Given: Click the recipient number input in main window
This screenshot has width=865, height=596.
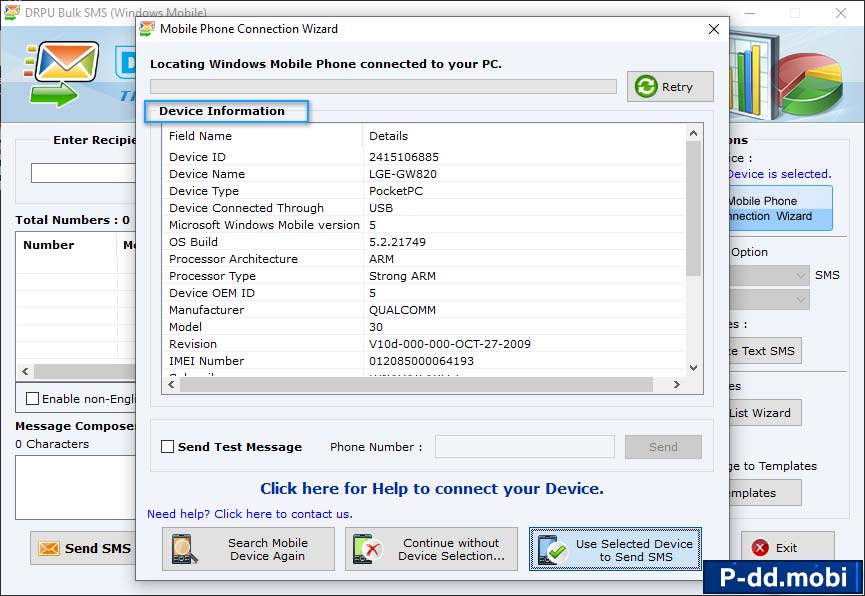Looking at the screenshot, I should pos(83,173).
